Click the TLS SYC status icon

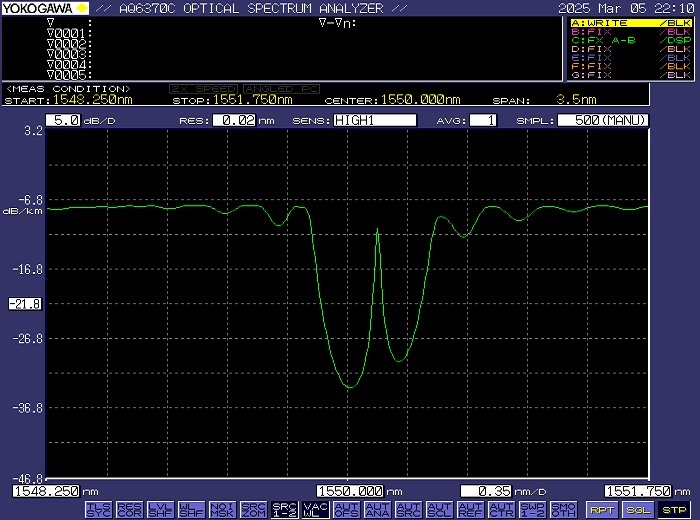[99, 510]
